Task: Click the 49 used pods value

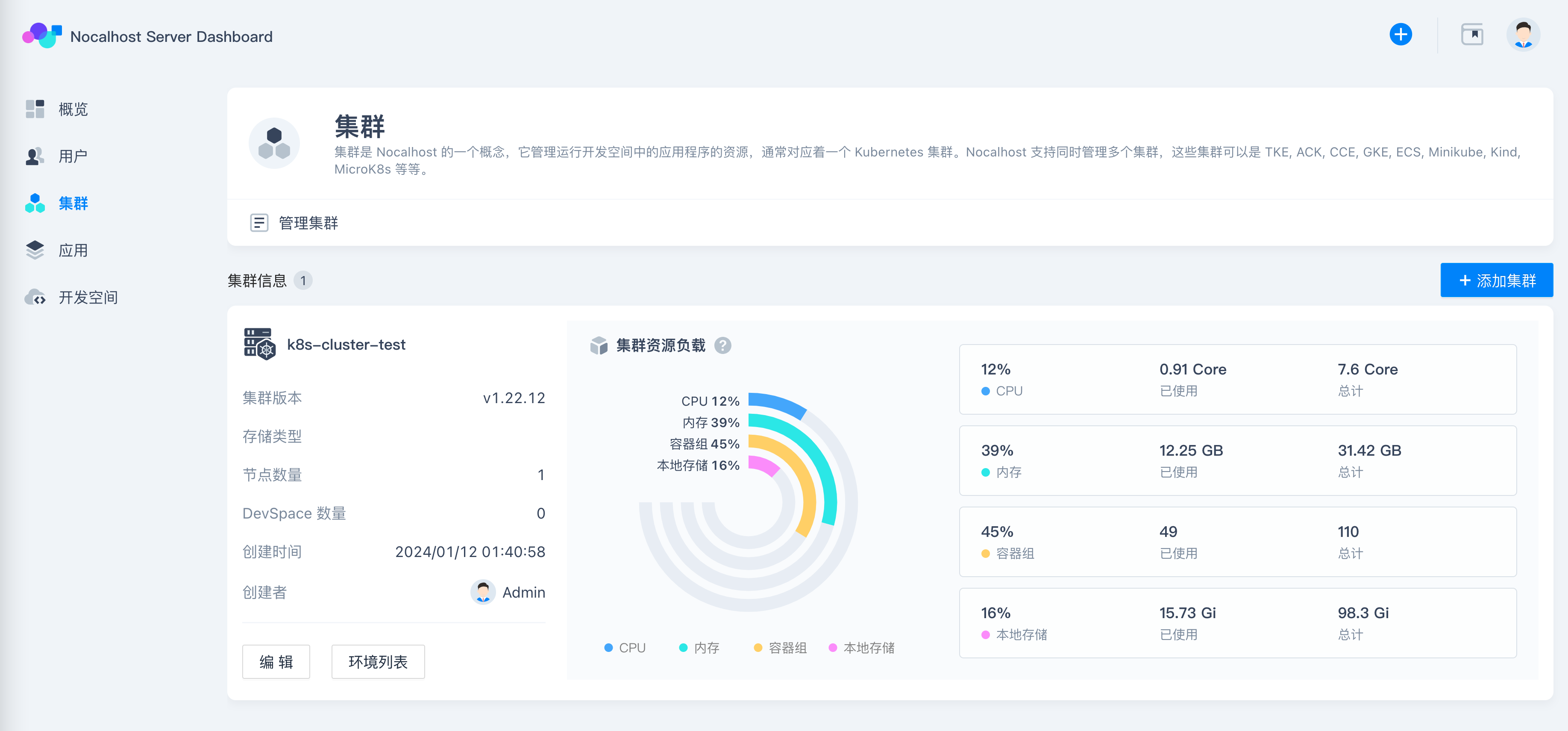Action: click(x=1168, y=532)
